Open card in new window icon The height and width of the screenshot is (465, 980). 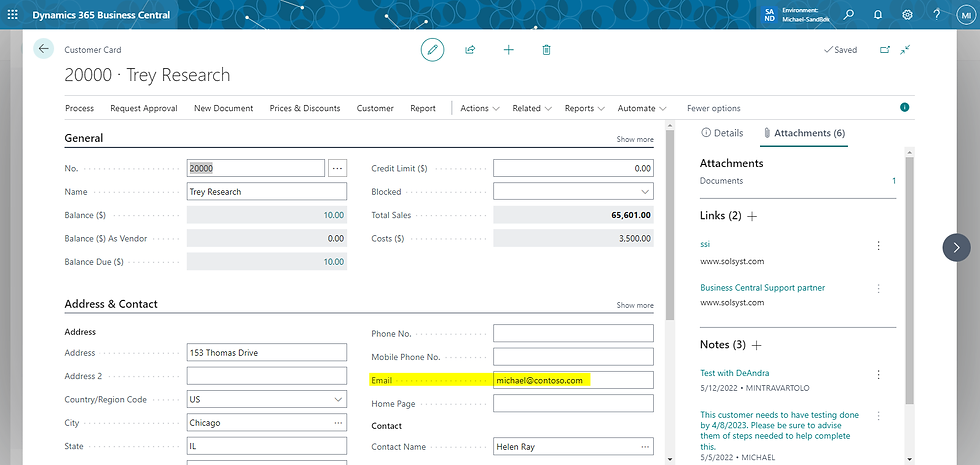[x=885, y=49]
